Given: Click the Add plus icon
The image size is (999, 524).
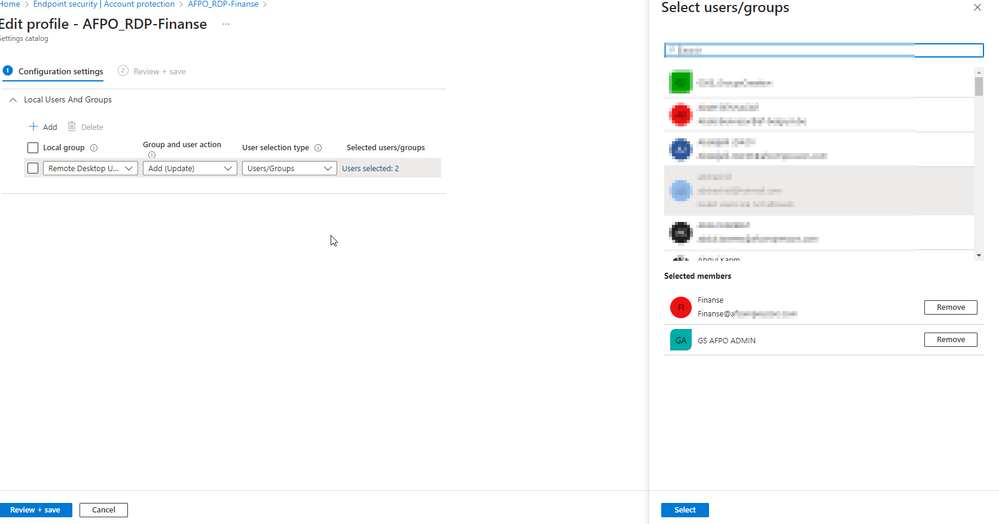Looking at the screenshot, I should pyautogui.click(x=33, y=126).
